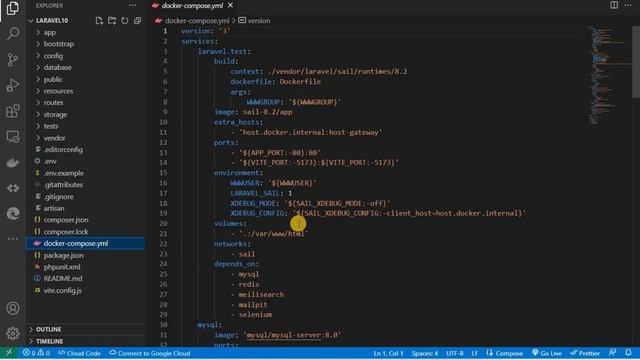
Task: Change the UTF-8 file encoding
Action: [454, 353]
